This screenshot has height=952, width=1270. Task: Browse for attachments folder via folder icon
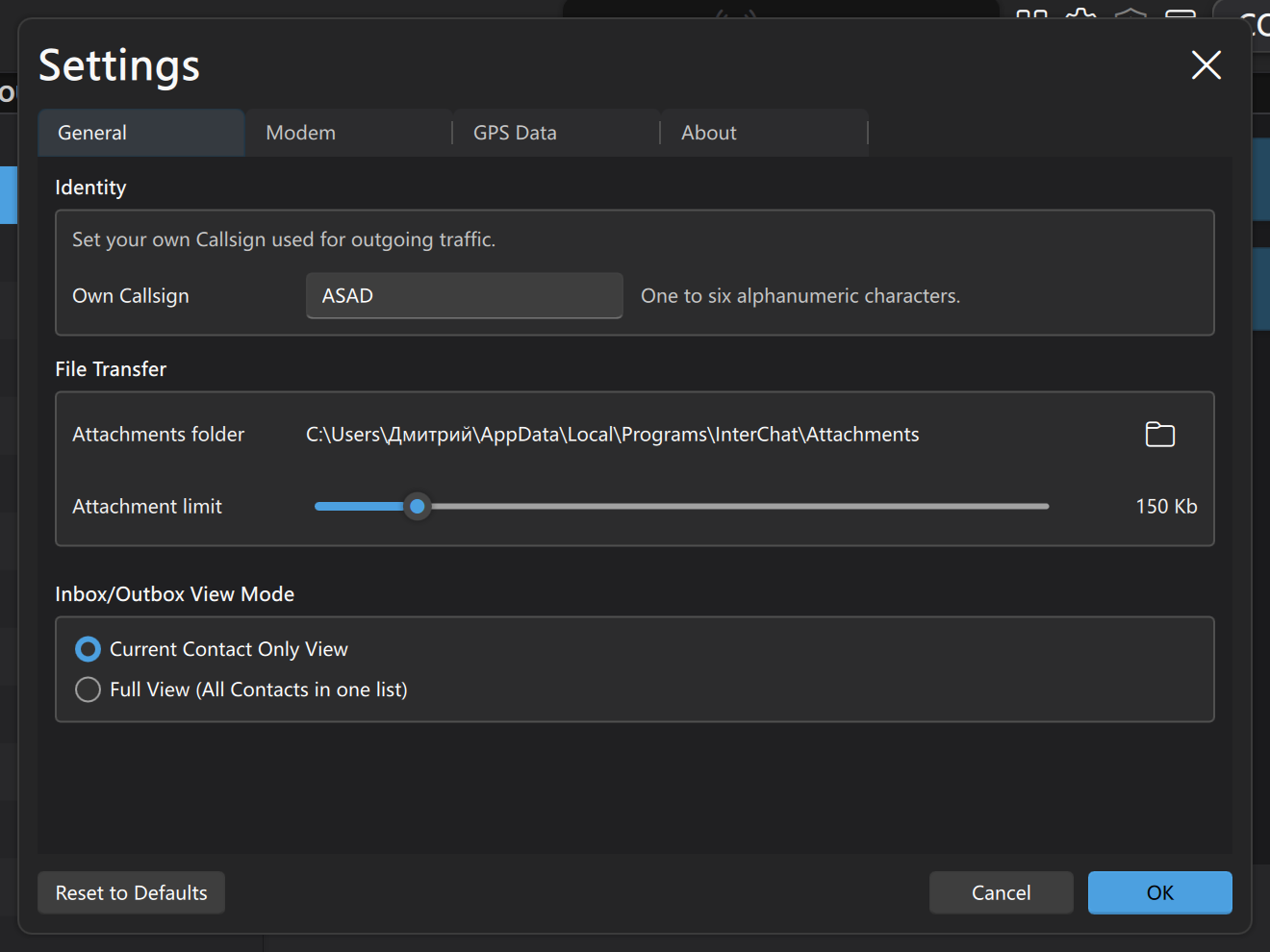1160,435
